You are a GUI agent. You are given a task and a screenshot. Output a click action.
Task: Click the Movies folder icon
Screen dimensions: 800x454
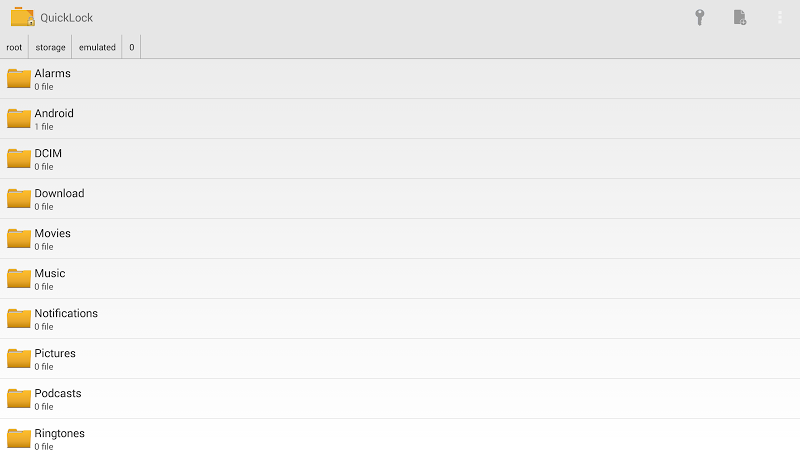coord(19,239)
